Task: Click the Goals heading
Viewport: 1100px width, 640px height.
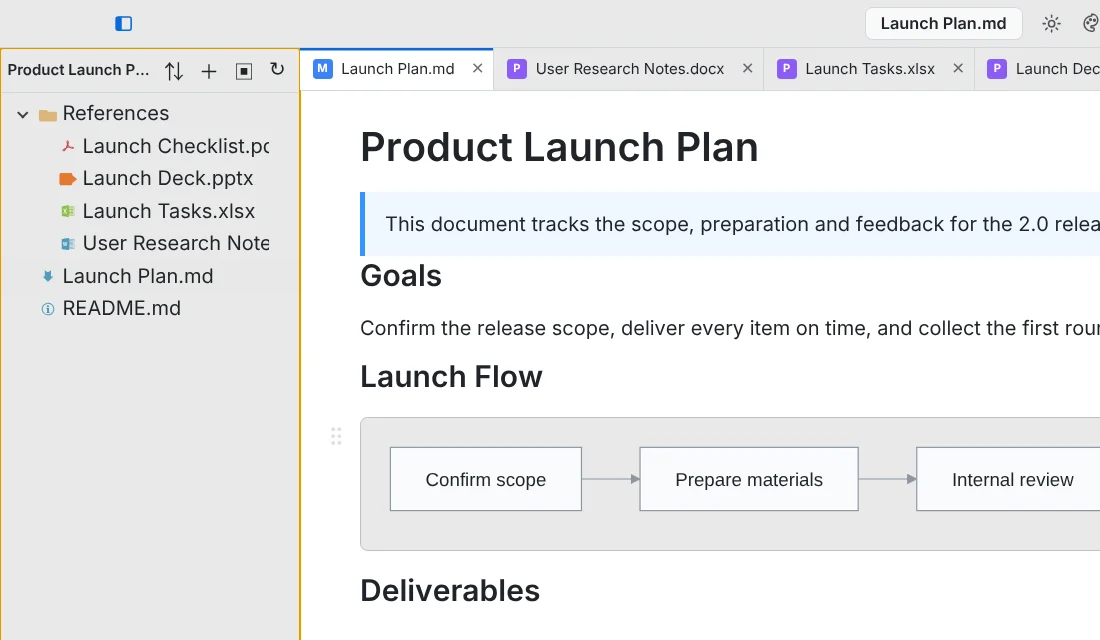Action: coord(401,276)
